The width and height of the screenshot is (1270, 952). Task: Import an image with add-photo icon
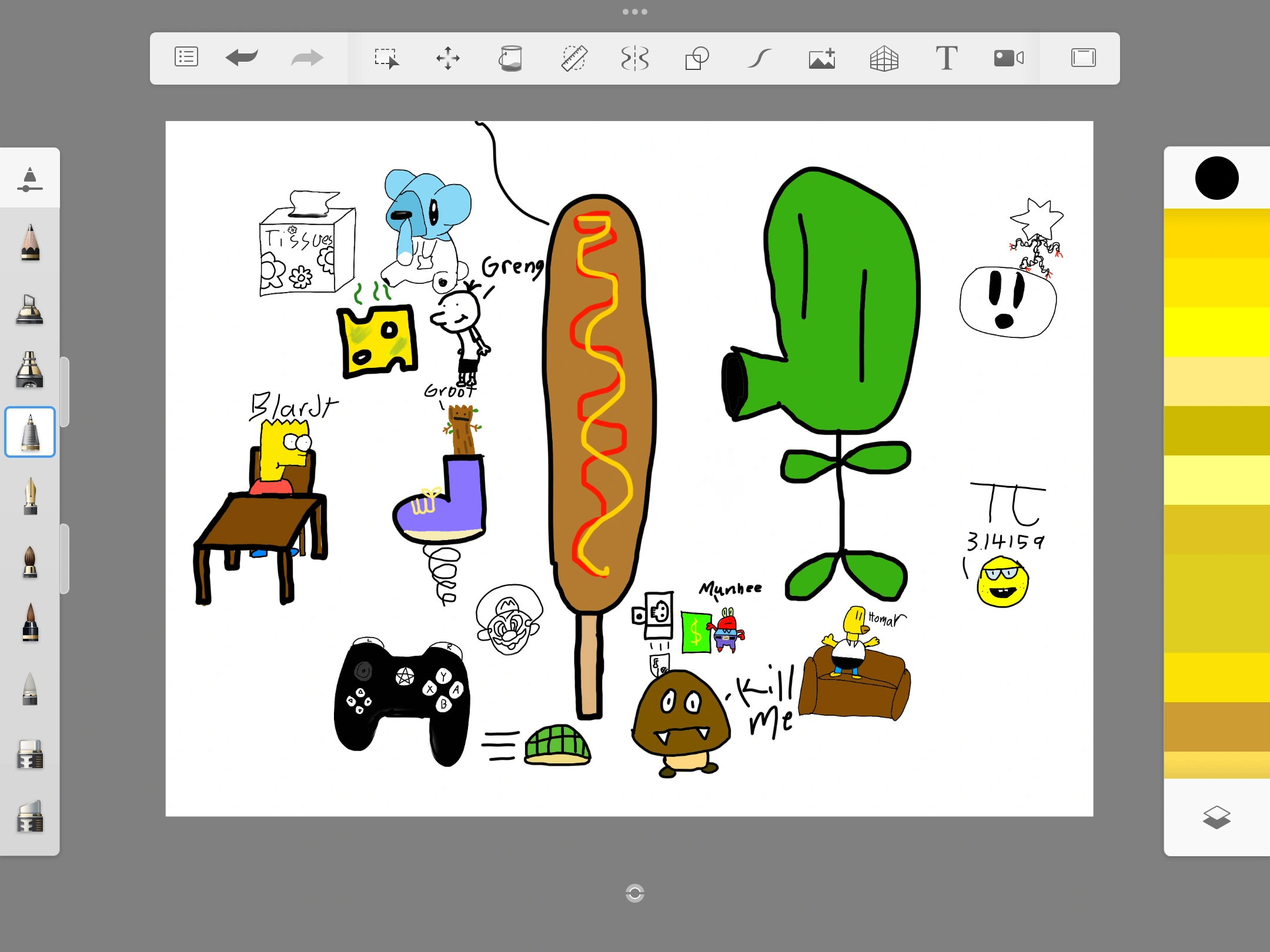[821, 58]
